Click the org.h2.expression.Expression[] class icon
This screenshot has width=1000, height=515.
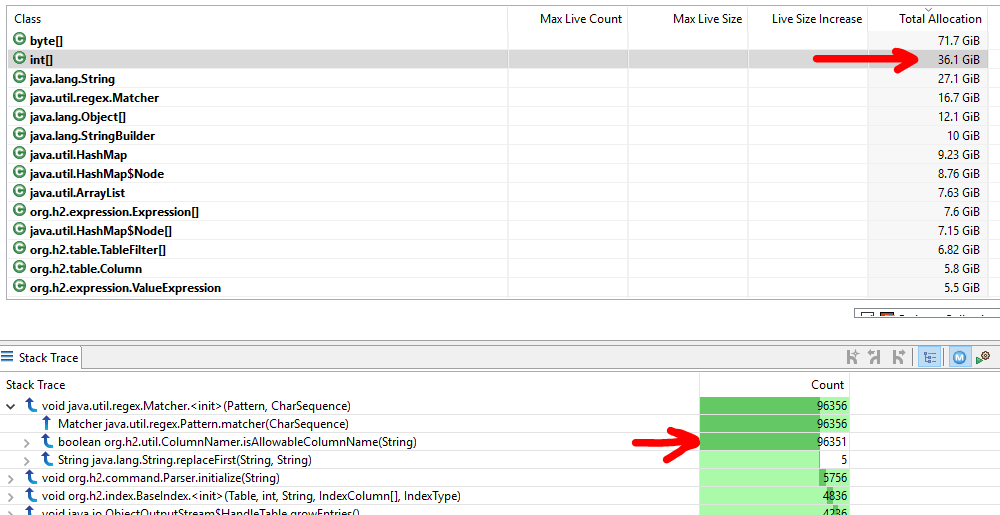point(20,211)
